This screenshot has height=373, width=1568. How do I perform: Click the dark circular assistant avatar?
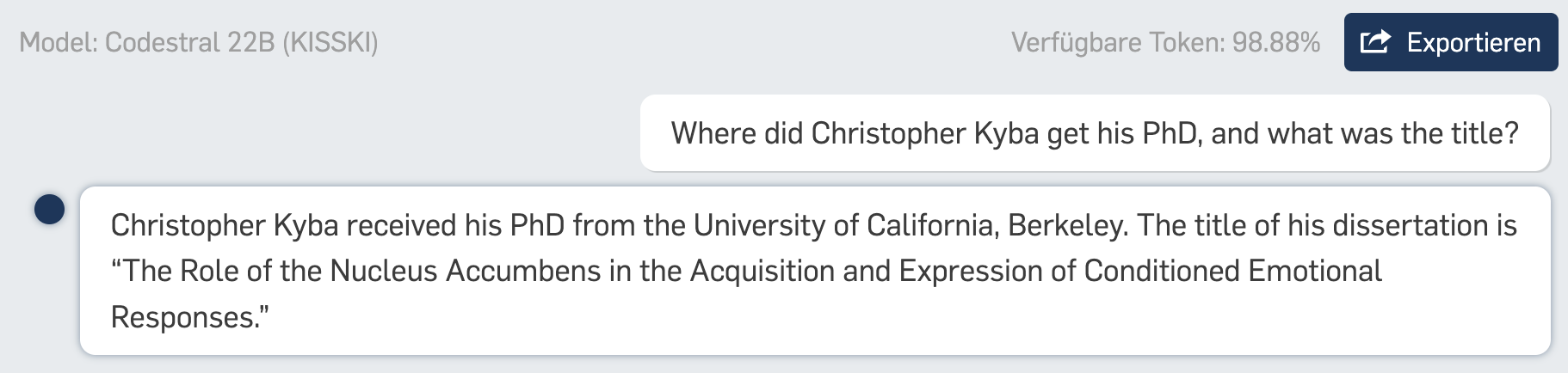50,209
